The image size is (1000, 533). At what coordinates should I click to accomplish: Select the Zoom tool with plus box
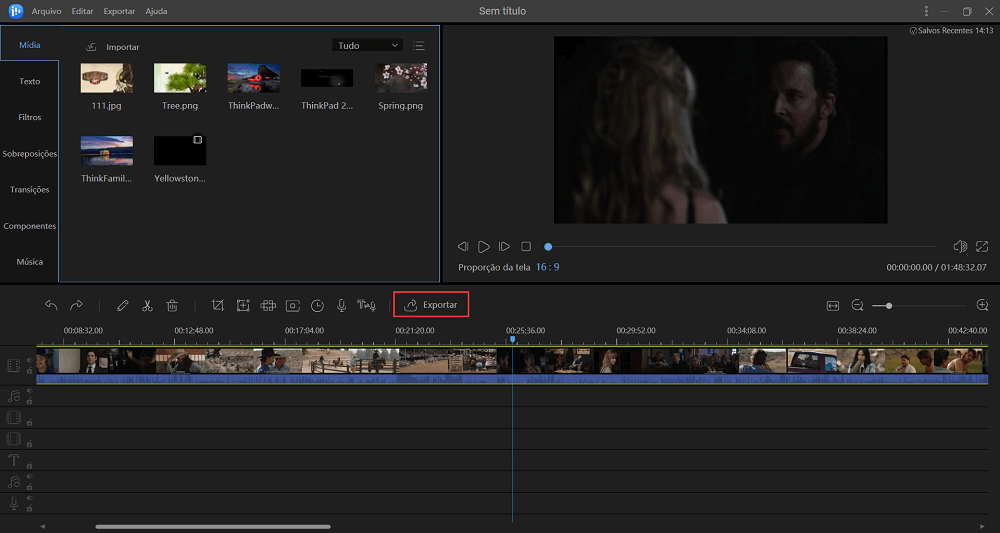243,305
